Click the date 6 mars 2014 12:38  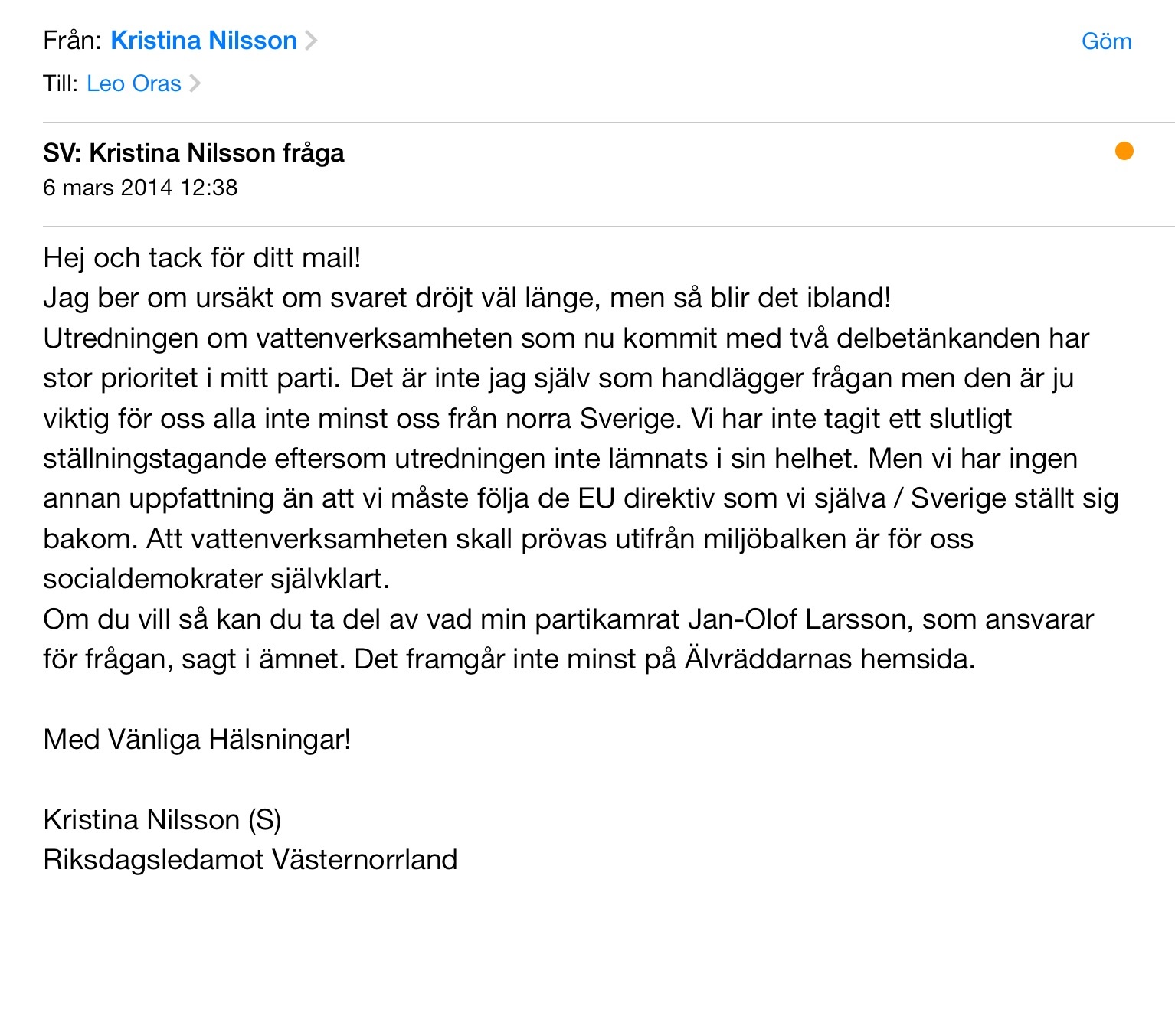(x=140, y=188)
